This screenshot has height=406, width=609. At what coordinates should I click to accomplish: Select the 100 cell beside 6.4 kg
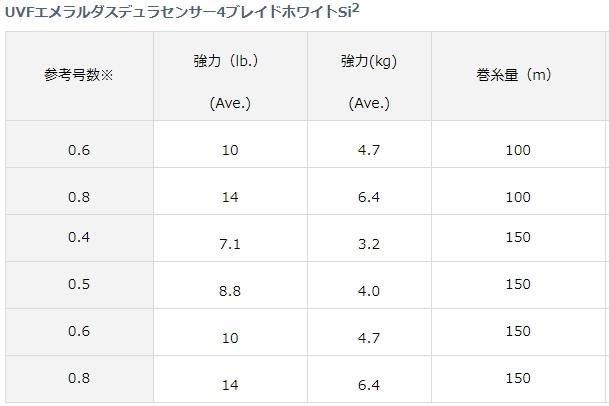pyautogui.click(x=518, y=198)
